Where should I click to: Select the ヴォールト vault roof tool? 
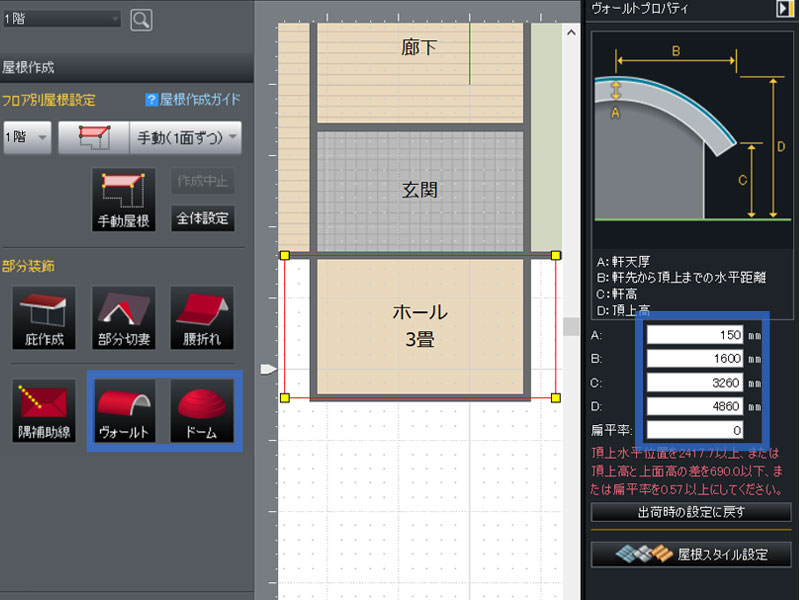pos(123,411)
